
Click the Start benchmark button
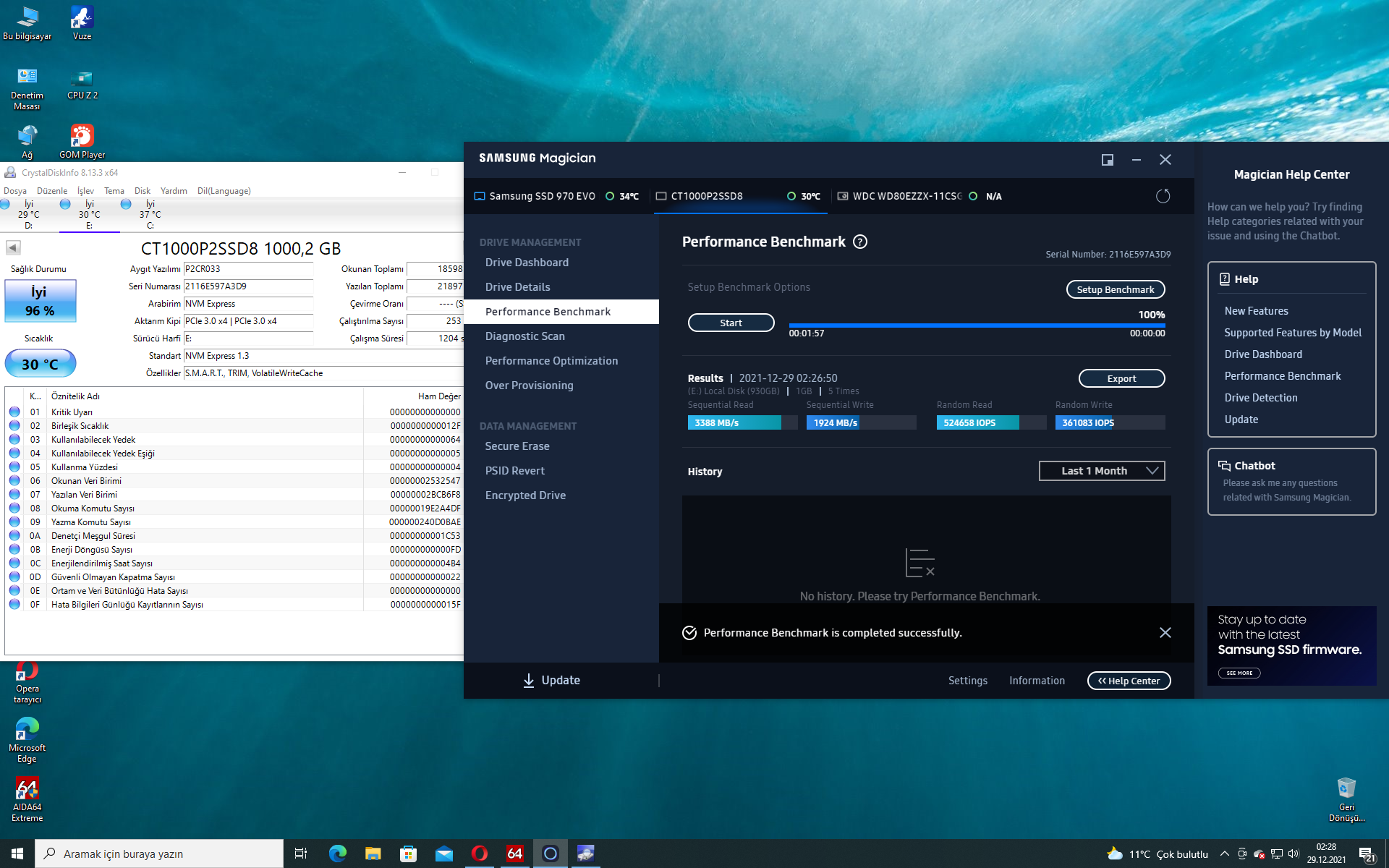tap(731, 323)
